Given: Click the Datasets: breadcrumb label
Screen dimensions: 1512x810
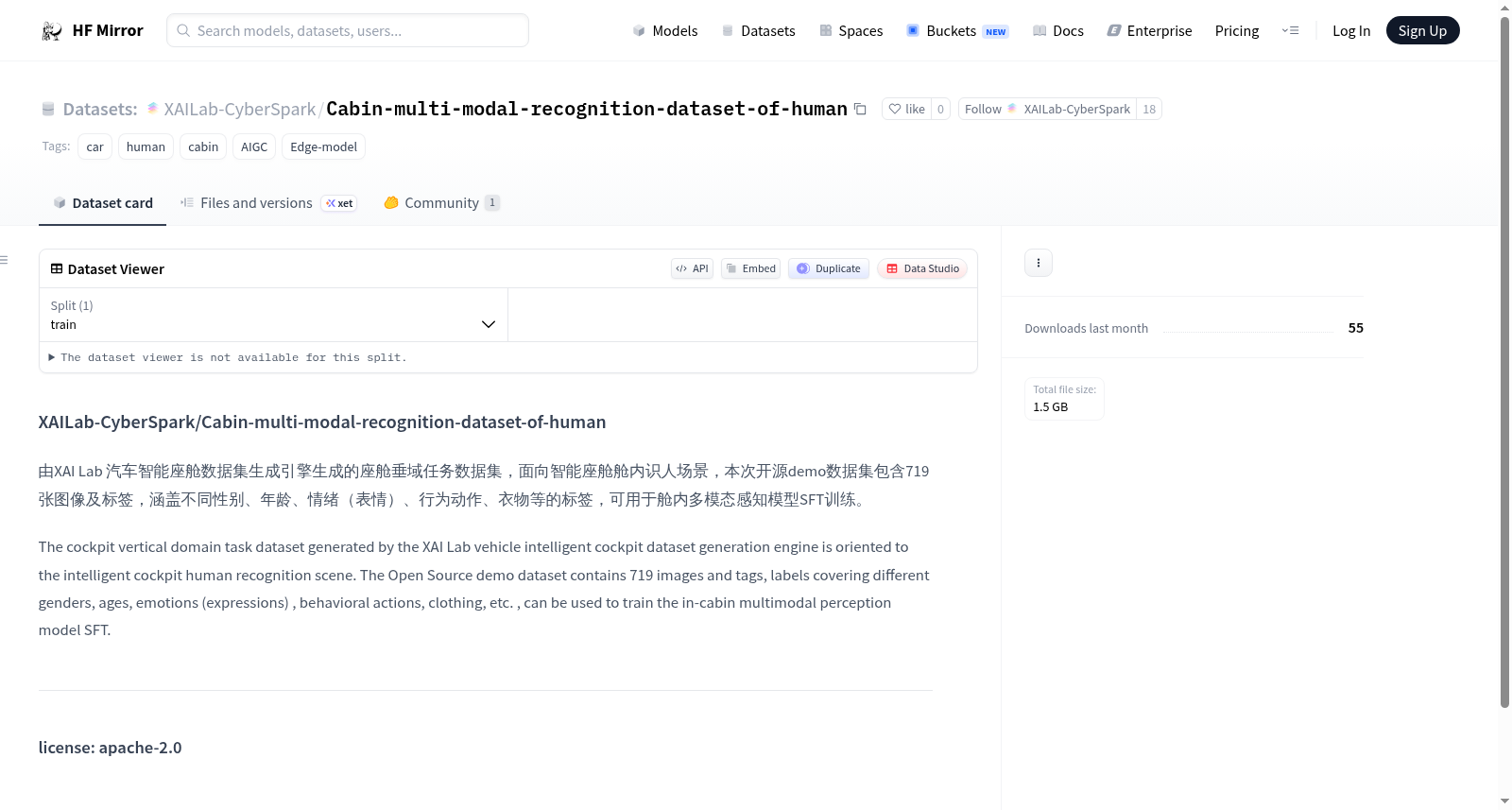Looking at the screenshot, I should (x=100, y=109).
